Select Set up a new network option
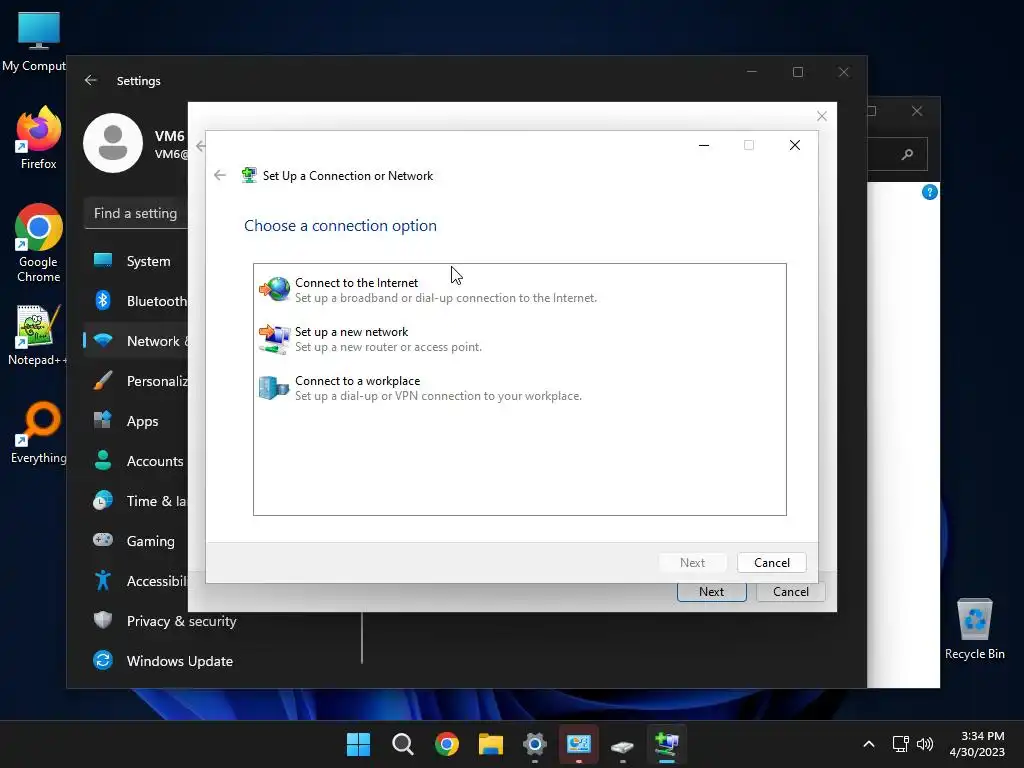Viewport: 1024px width, 768px height. 519,339
